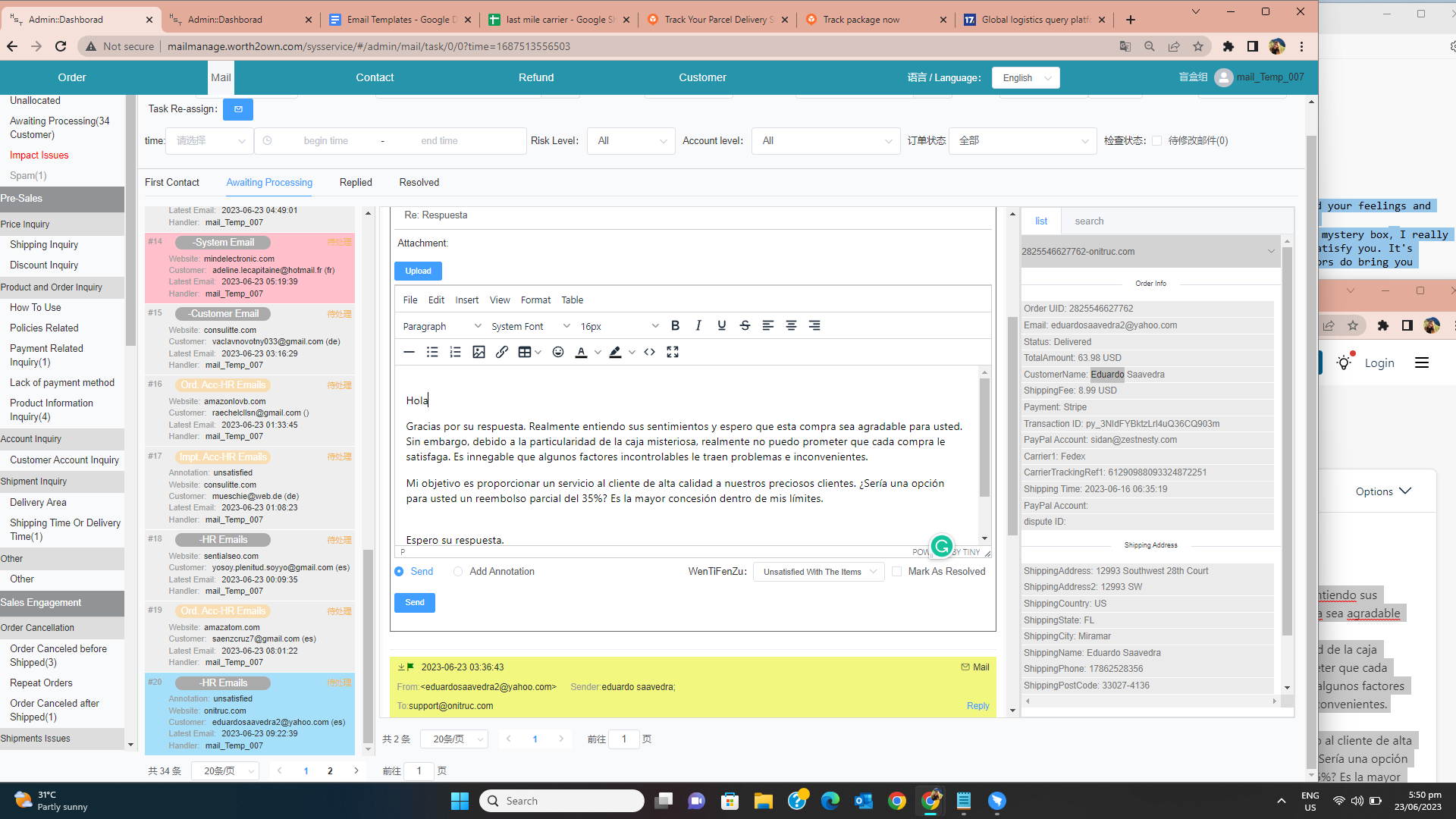This screenshot has width=1456, height=819.
Task: Click the insert link icon
Action: (502, 352)
